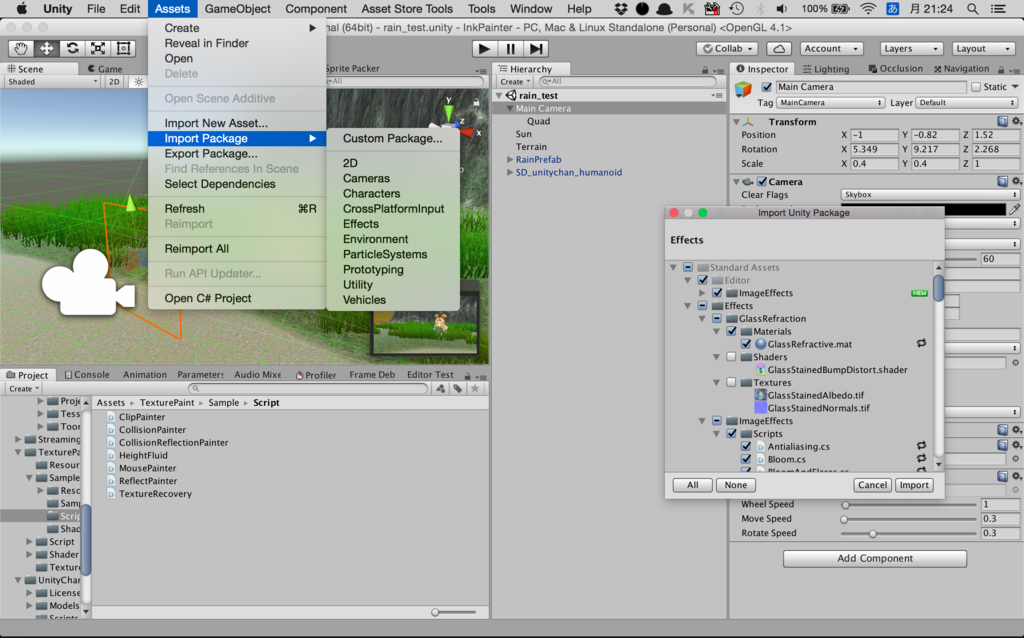
Task: Expand RainPrefab in Hierarchy
Action: (x=510, y=159)
